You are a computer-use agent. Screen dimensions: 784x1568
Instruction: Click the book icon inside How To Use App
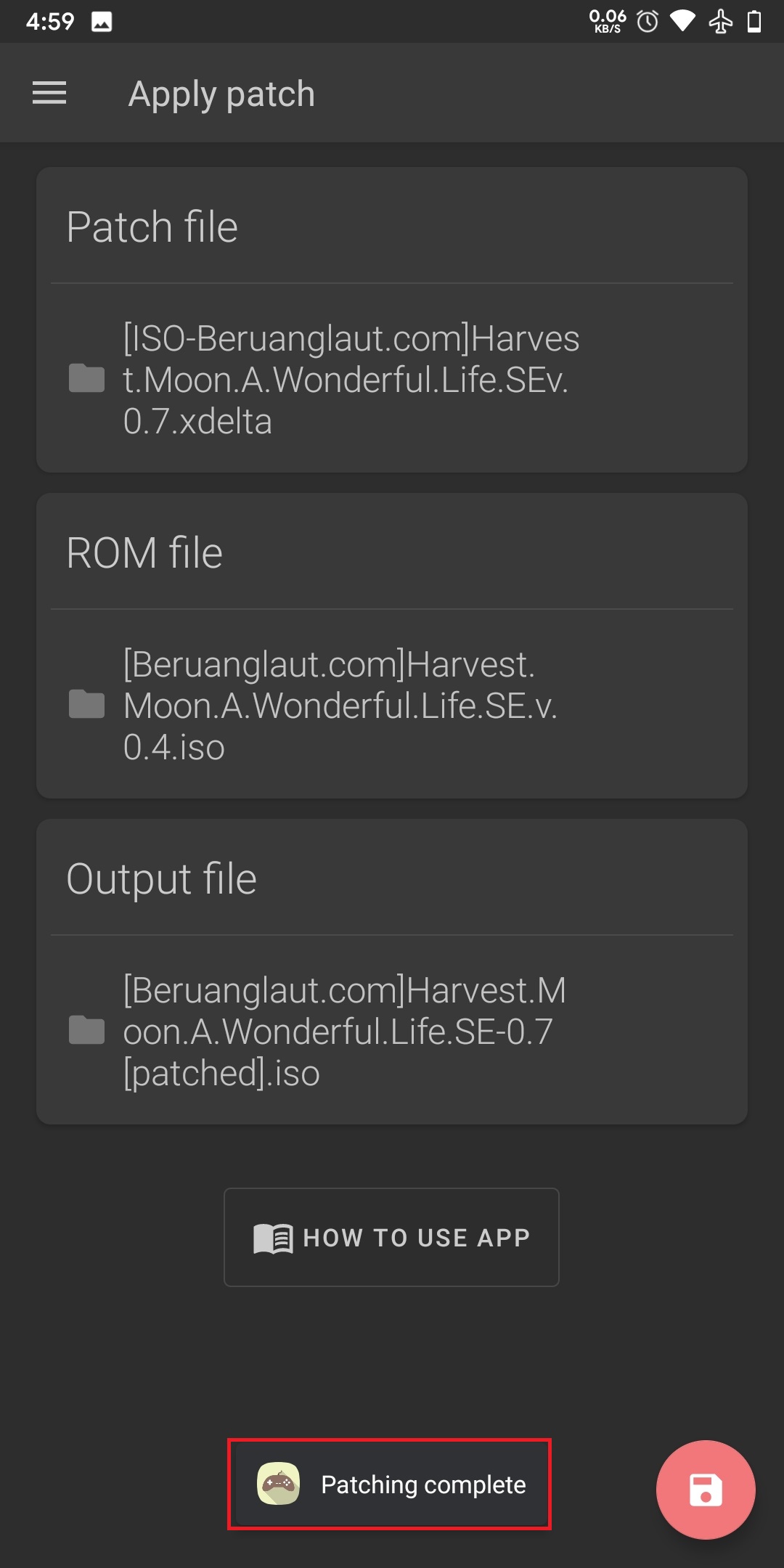[271, 1237]
